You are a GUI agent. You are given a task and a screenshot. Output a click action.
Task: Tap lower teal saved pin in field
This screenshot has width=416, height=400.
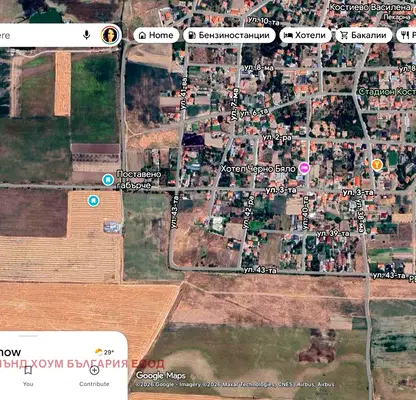[93, 201]
